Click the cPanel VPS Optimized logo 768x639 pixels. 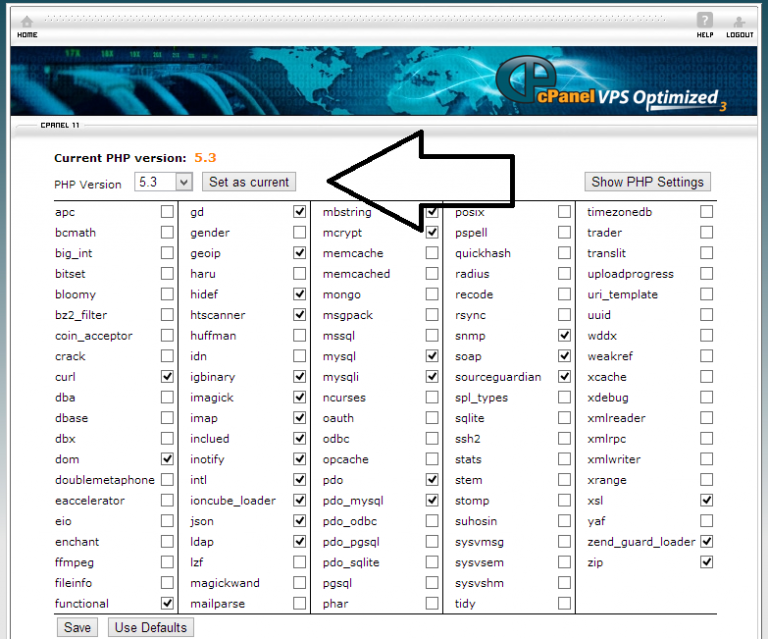pyautogui.click(x=612, y=94)
